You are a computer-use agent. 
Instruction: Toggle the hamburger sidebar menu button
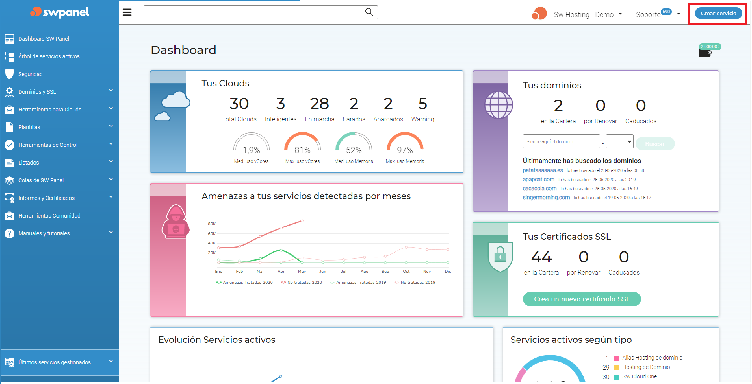127,12
